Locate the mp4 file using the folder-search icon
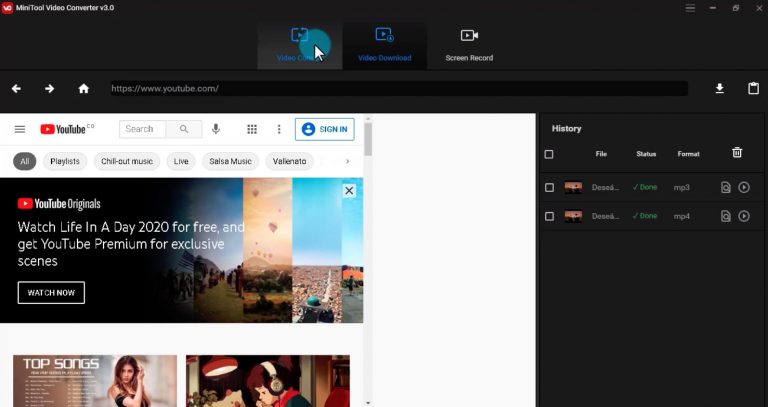 pos(726,216)
